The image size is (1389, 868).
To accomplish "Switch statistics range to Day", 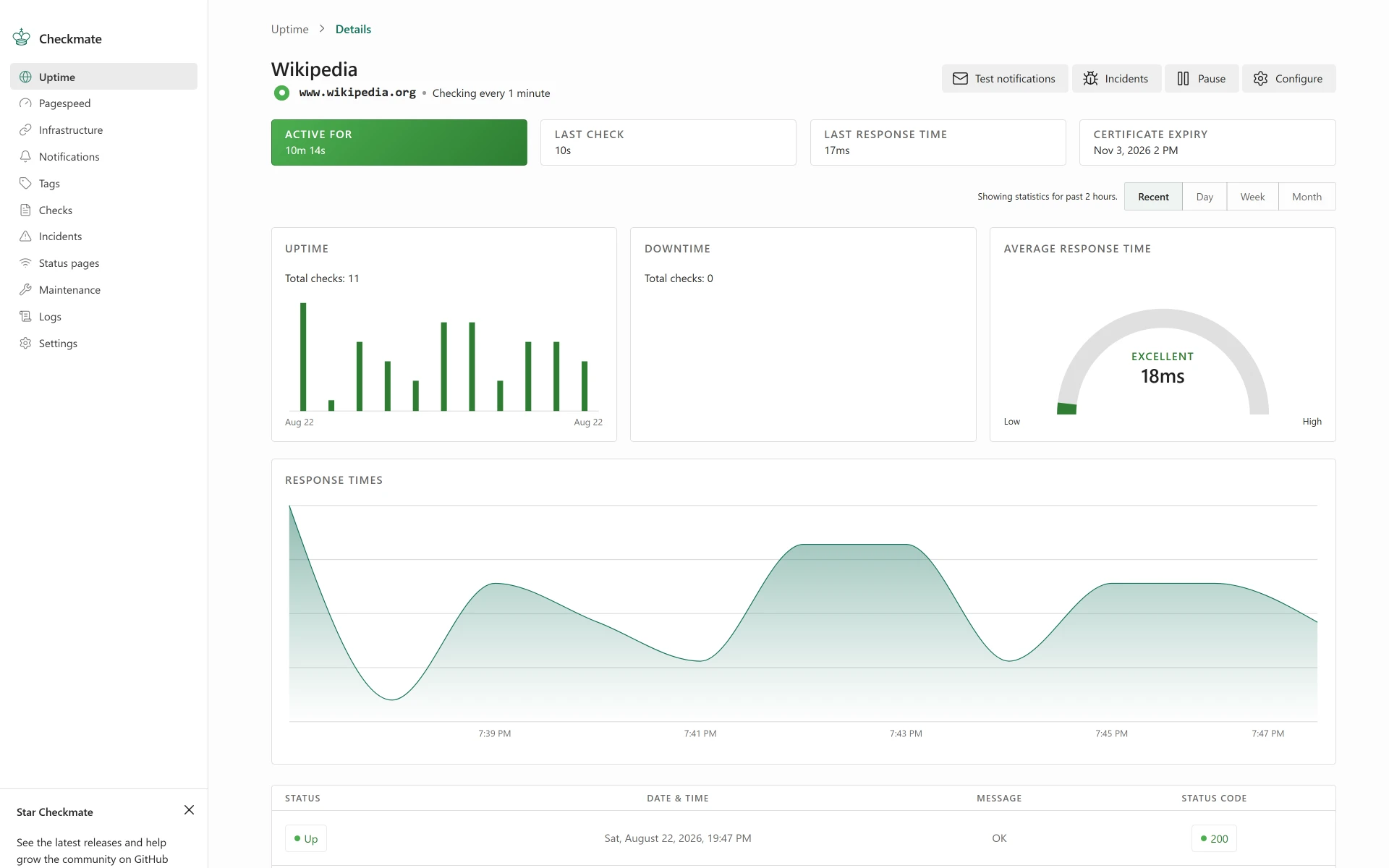I will click(x=1205, y=197).
